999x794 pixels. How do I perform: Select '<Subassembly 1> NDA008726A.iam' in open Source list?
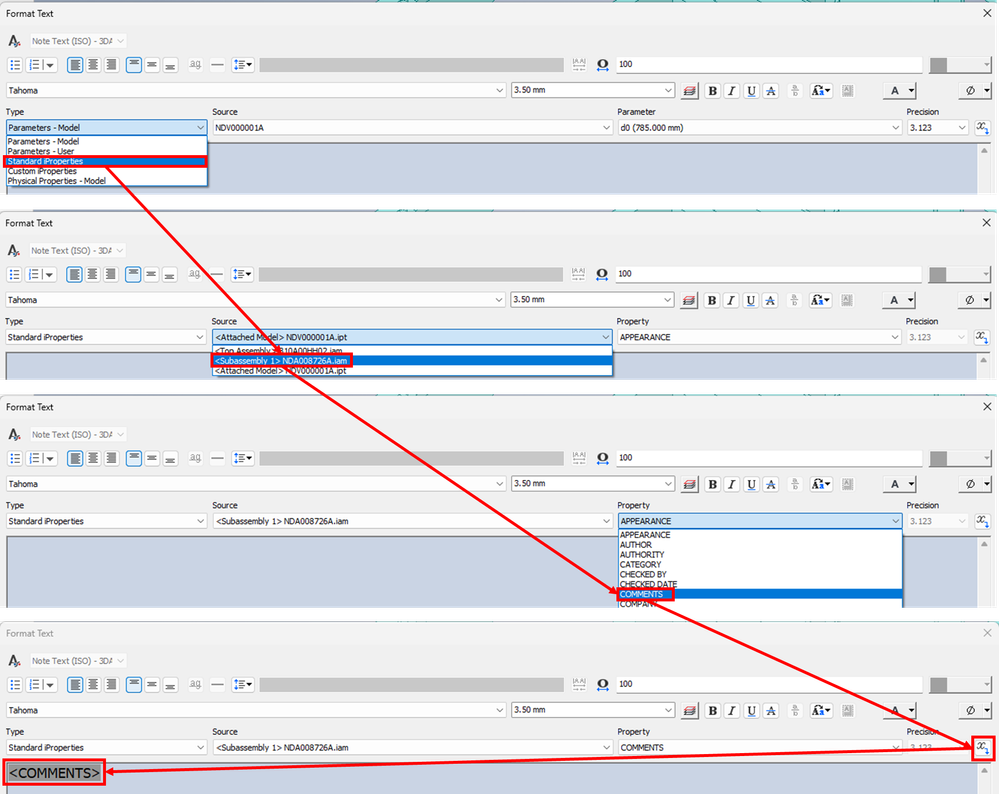pos(412,361)
